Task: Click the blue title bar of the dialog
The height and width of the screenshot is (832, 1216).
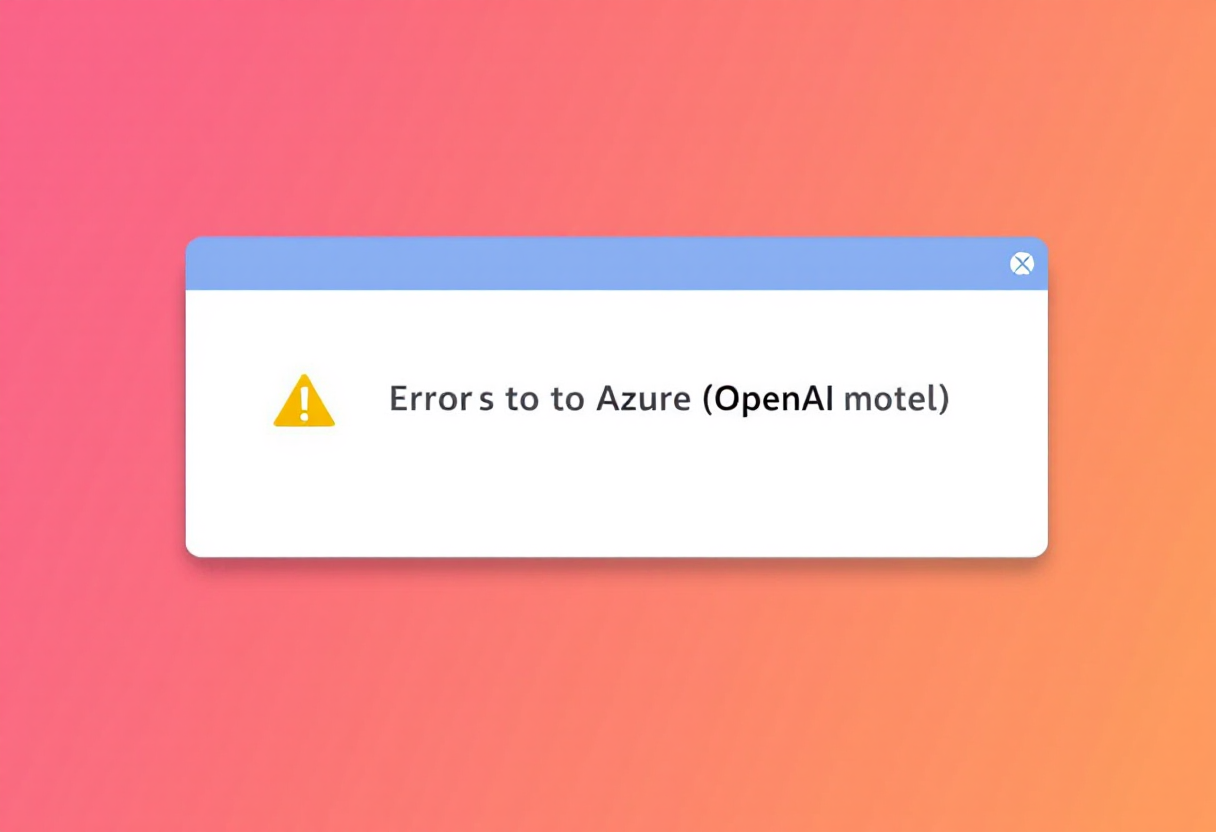Action: pyautogui.click(x=600, y=264)
